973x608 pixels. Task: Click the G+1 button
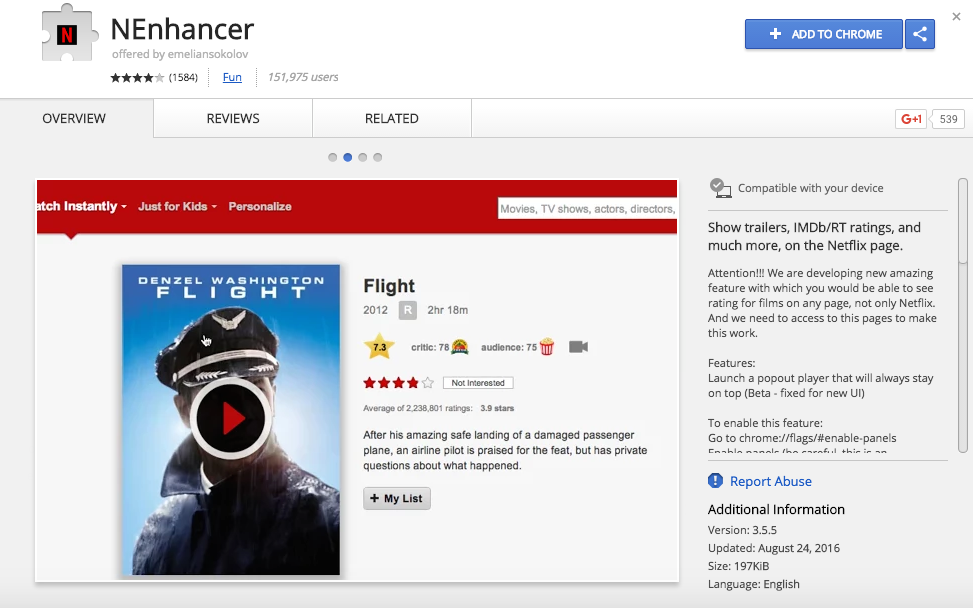tap(911, 119)
